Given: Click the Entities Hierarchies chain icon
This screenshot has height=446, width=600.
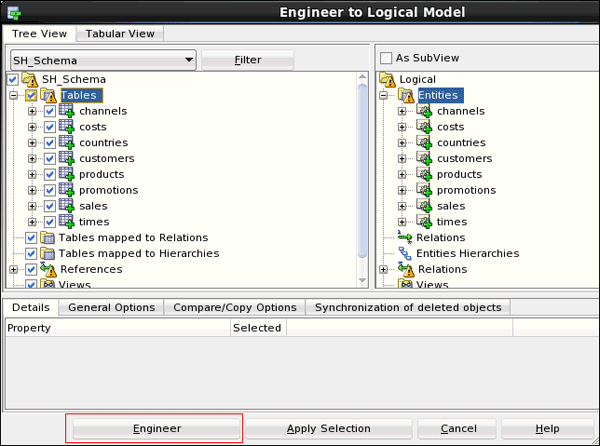Looking at the screenshot, I should [x=405, y=253].
